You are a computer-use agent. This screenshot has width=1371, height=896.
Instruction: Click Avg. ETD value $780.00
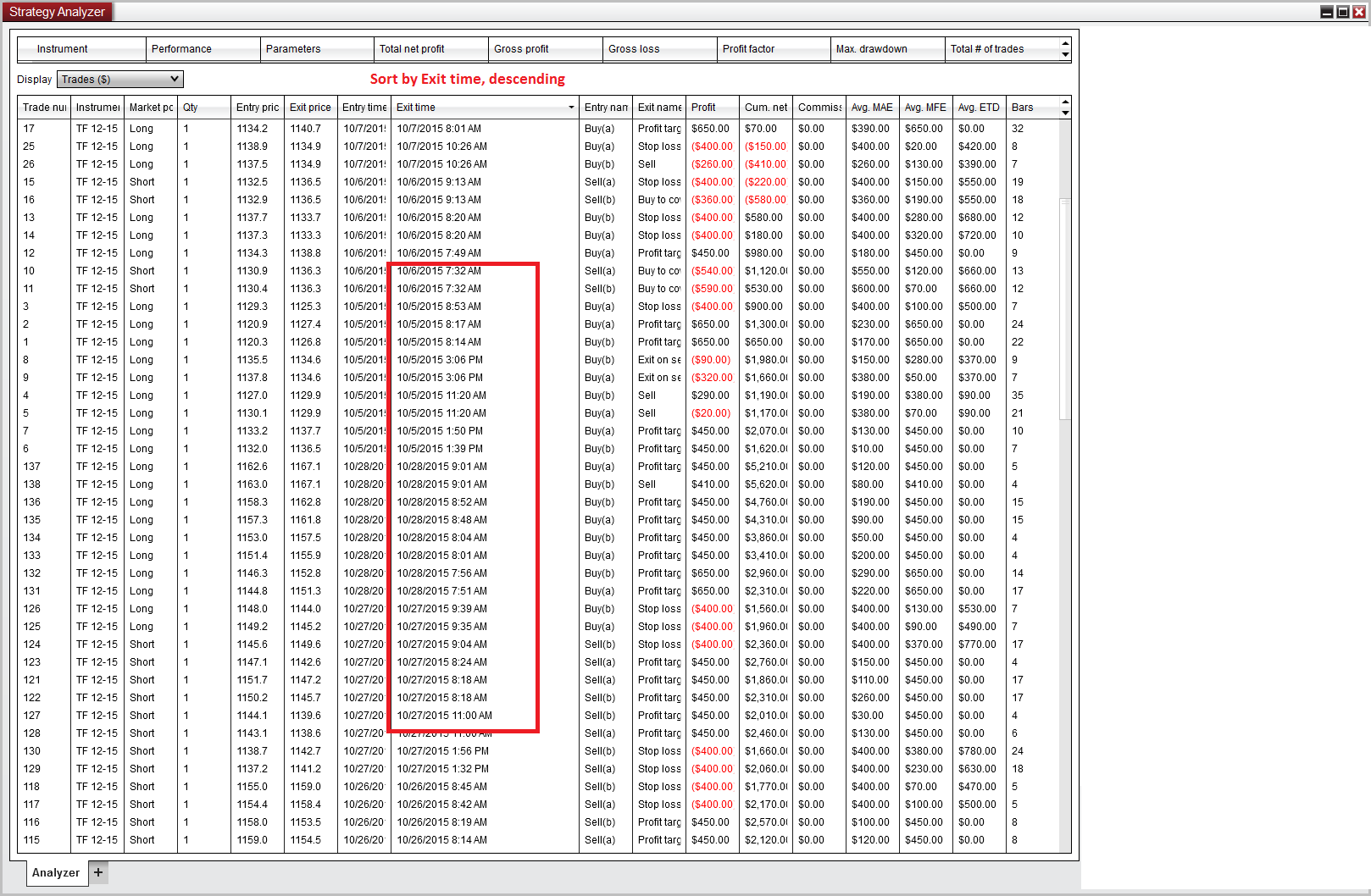tap(980, 751)
